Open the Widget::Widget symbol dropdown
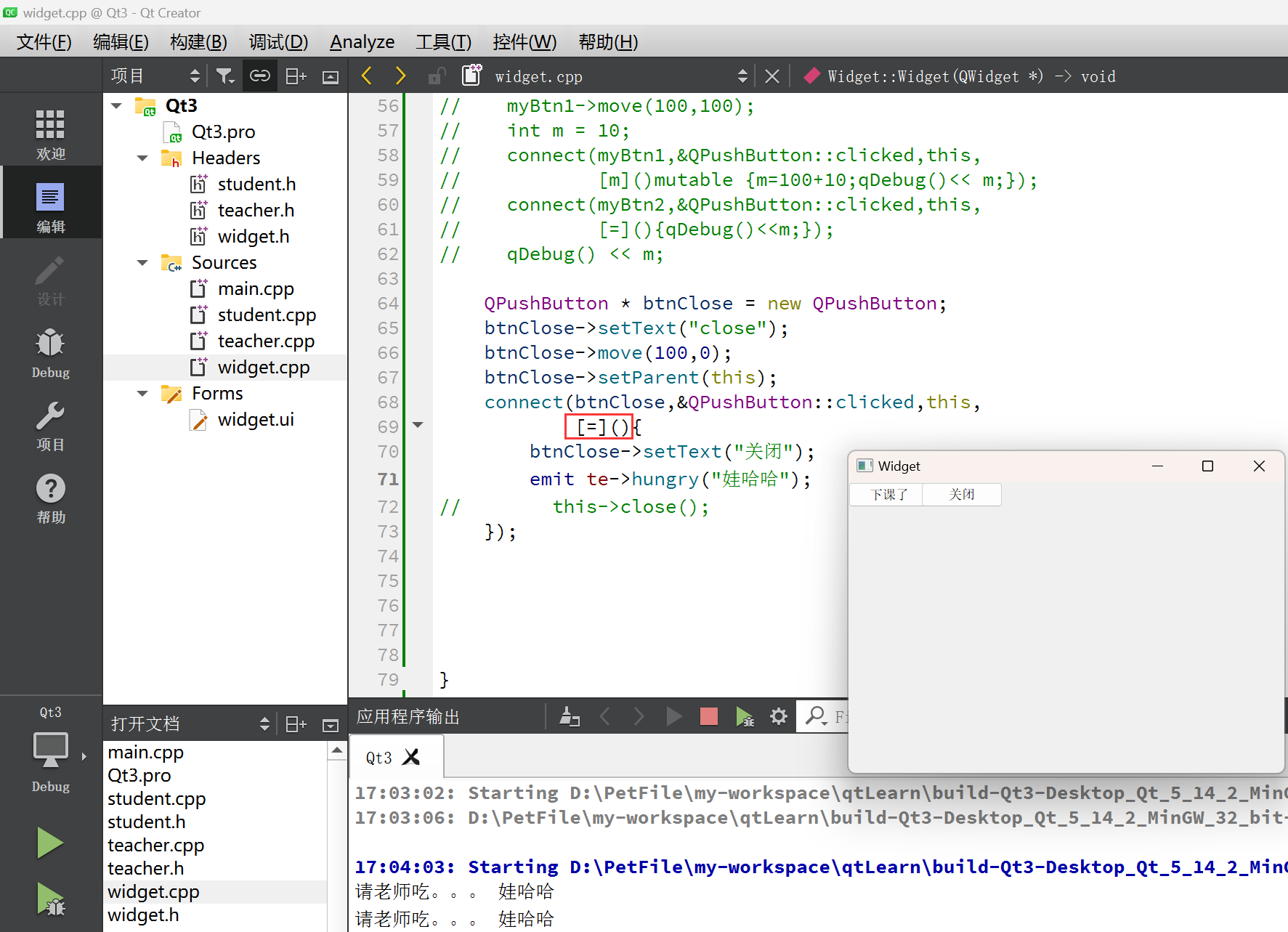This screenshot has width=1288, height=932. (x=971, y=76)
